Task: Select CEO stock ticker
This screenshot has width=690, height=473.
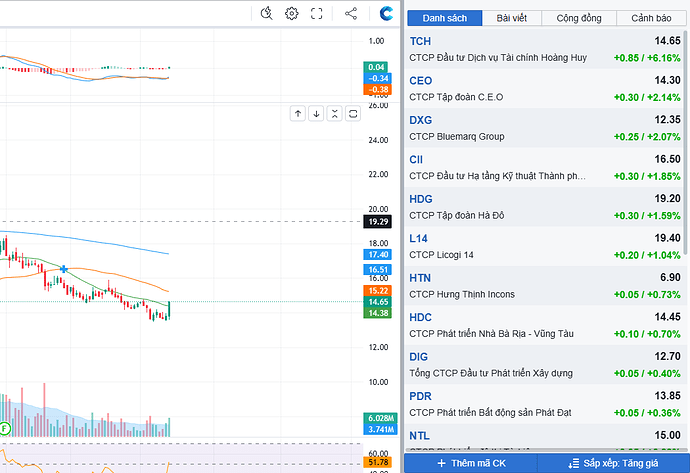Action: [x=421, y=81]
